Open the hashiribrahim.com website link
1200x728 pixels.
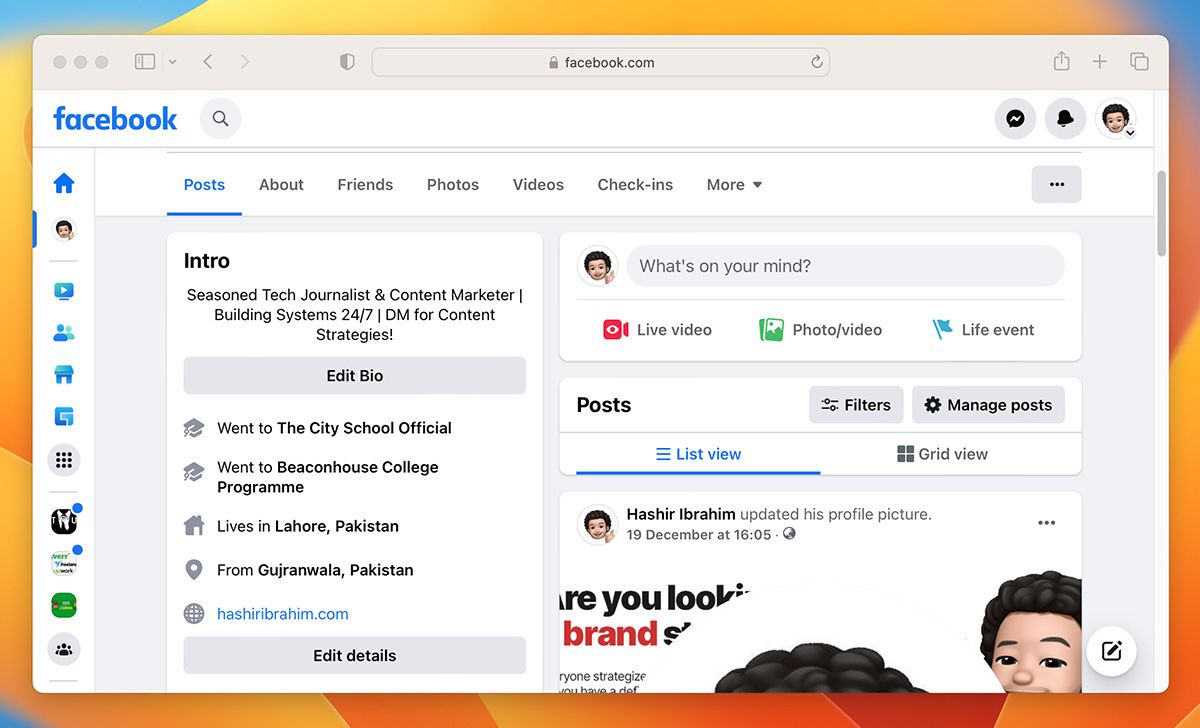283,614
